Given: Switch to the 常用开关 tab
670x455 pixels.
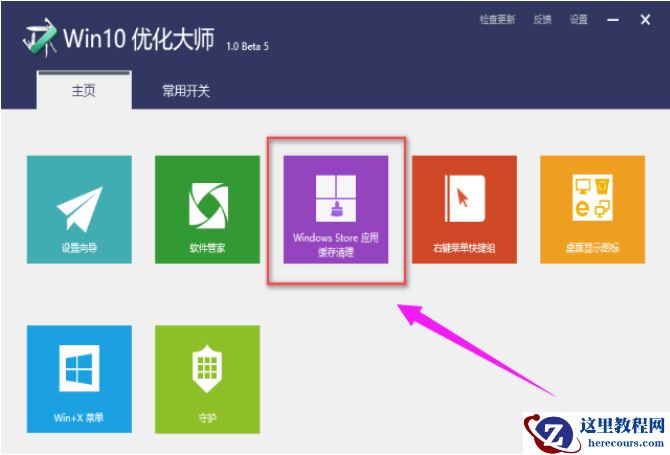Looking at the screenshot, I should coord(186,91).
